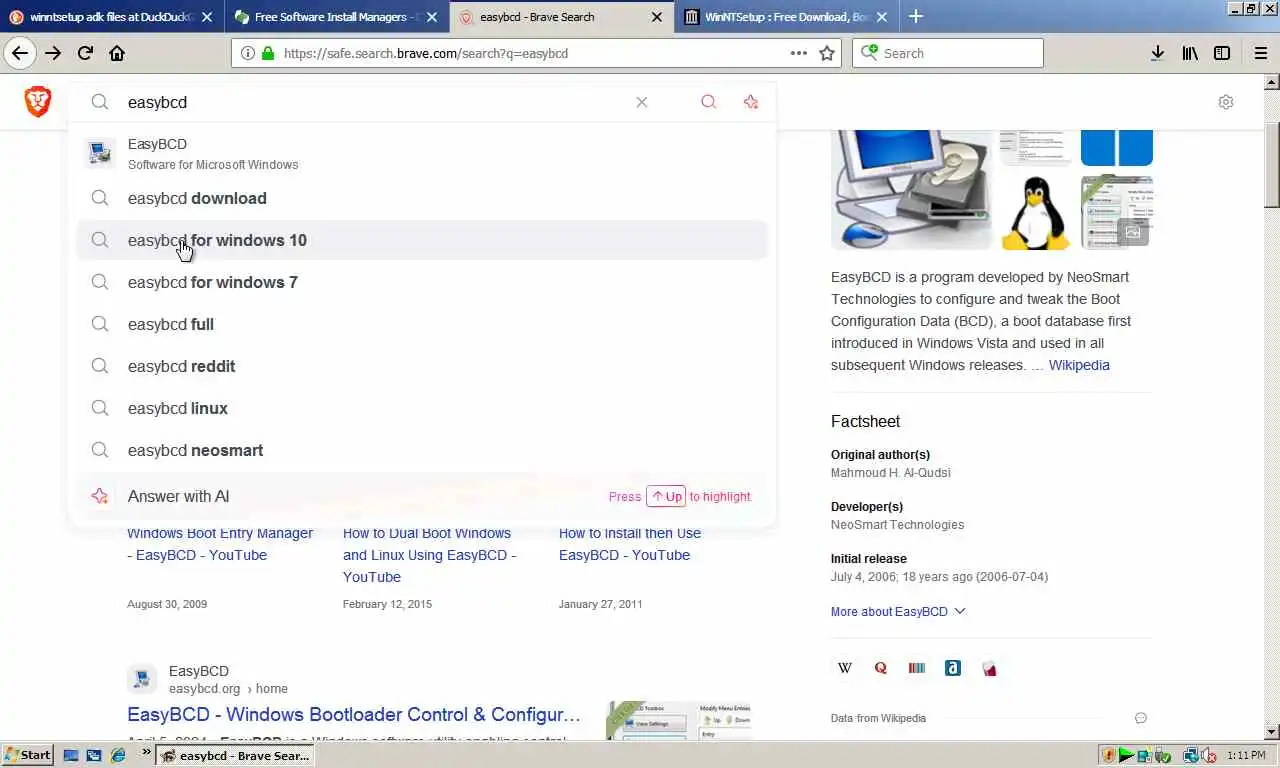This screenshot has height=768, width=1280.
Task: Open Internet Explorer quick launch icon
Action: click(x=118, y=755)
